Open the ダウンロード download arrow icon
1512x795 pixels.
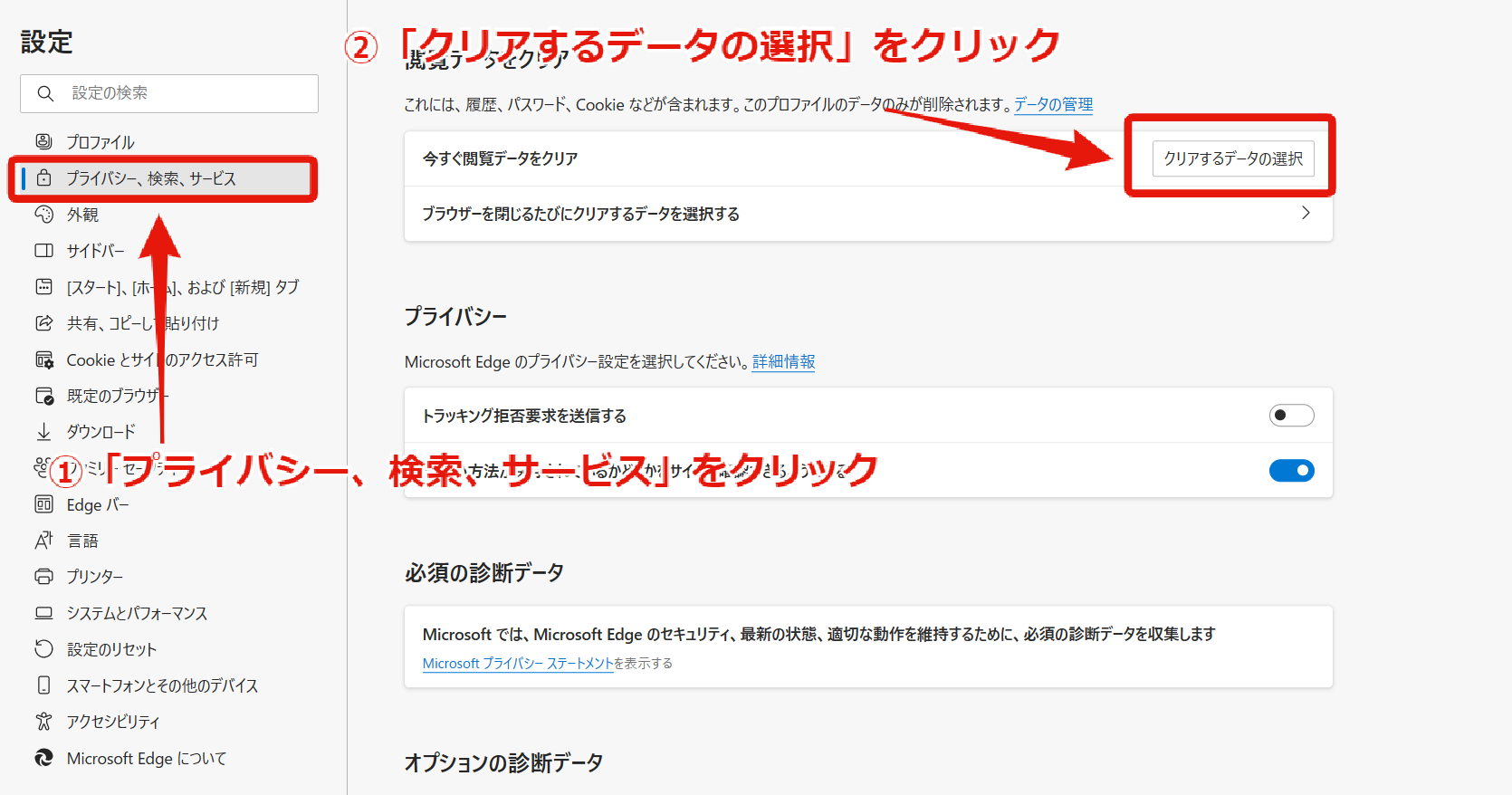tap(43, 431)
